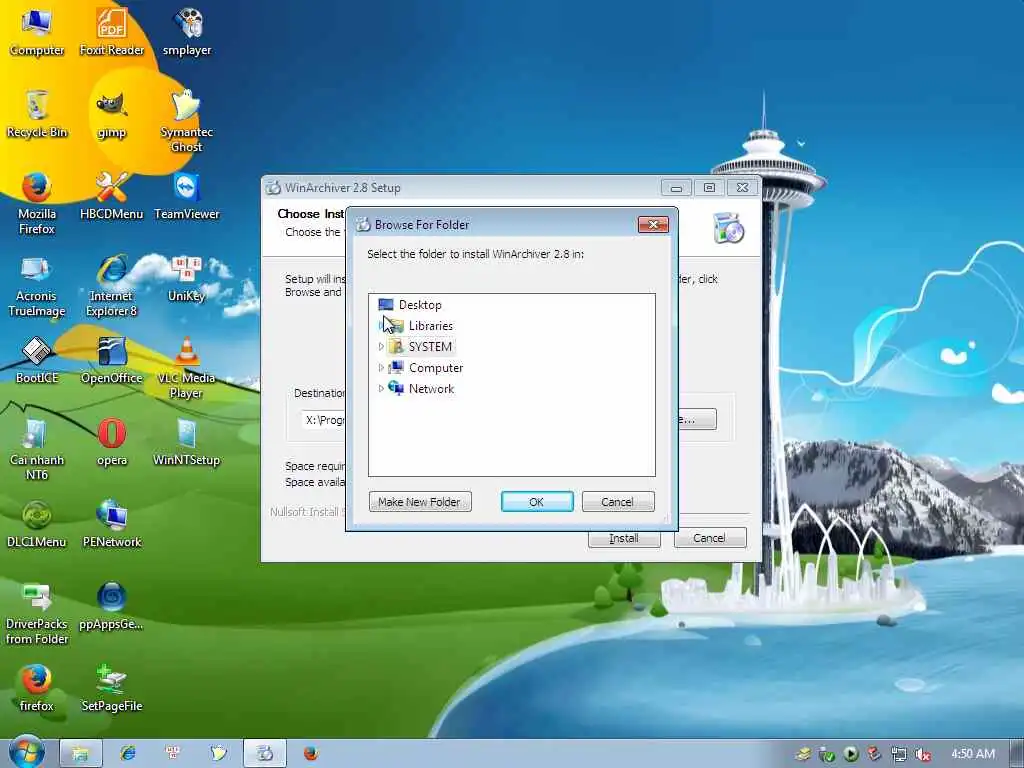Minimize the WinArchiver 2.8 Setup window
Viewport: 1024px width, 768px height.
click(676, 188)
